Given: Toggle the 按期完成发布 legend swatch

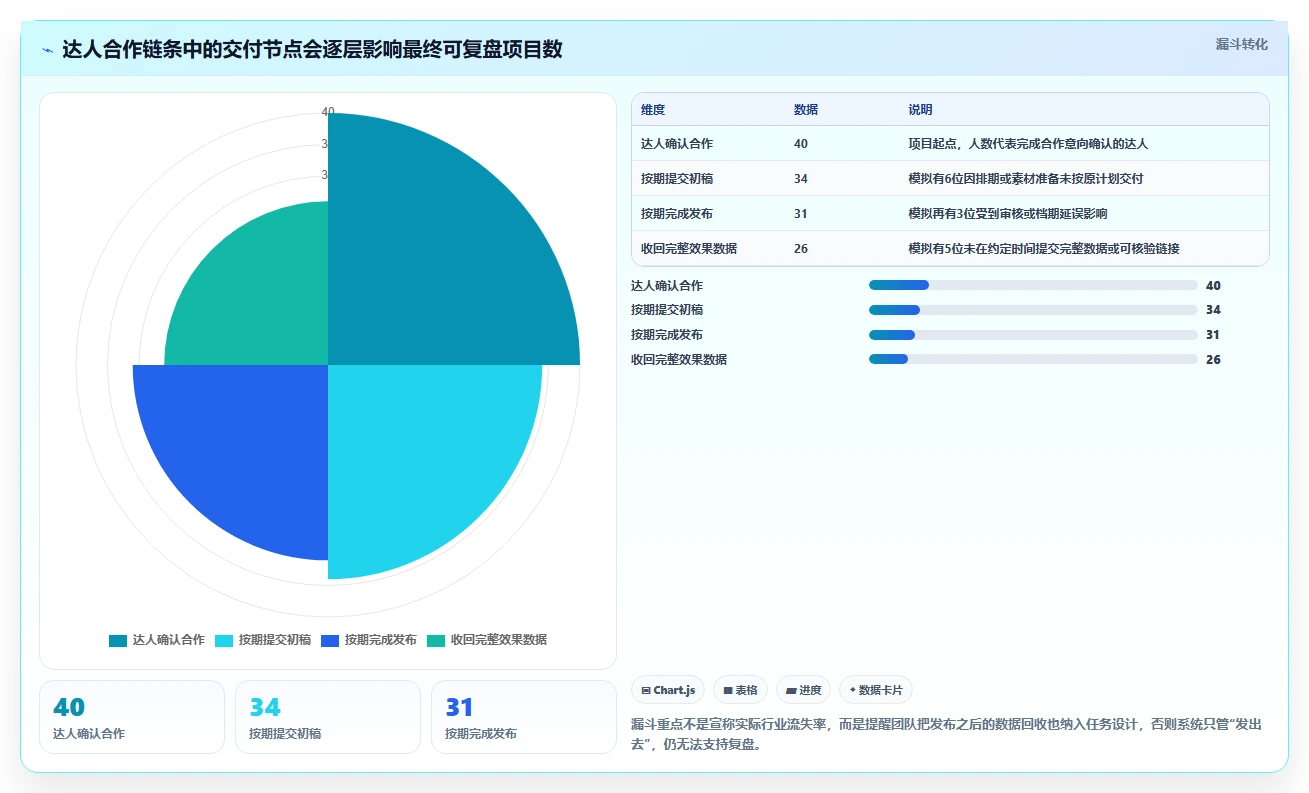Looking at the screenshot, I should point(330,640).
